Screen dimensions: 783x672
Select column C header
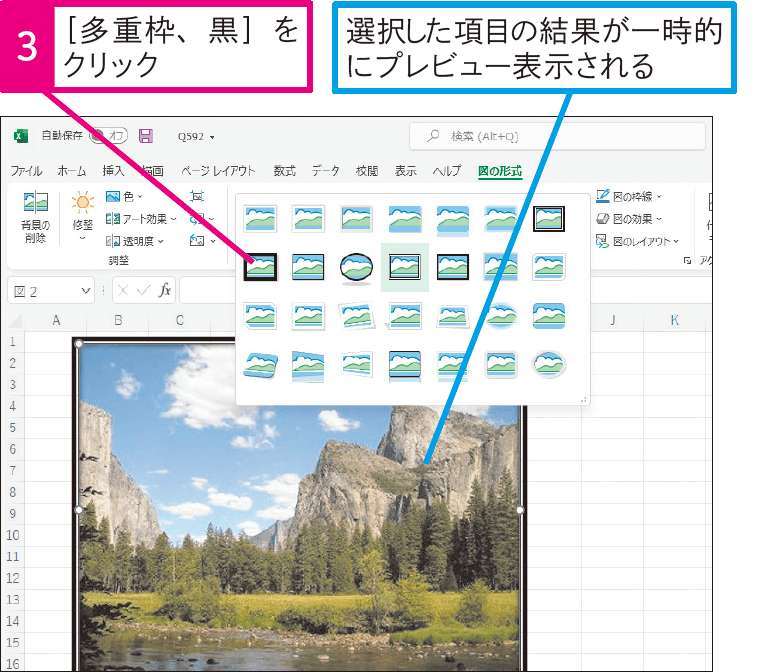[x=180, y=320]
